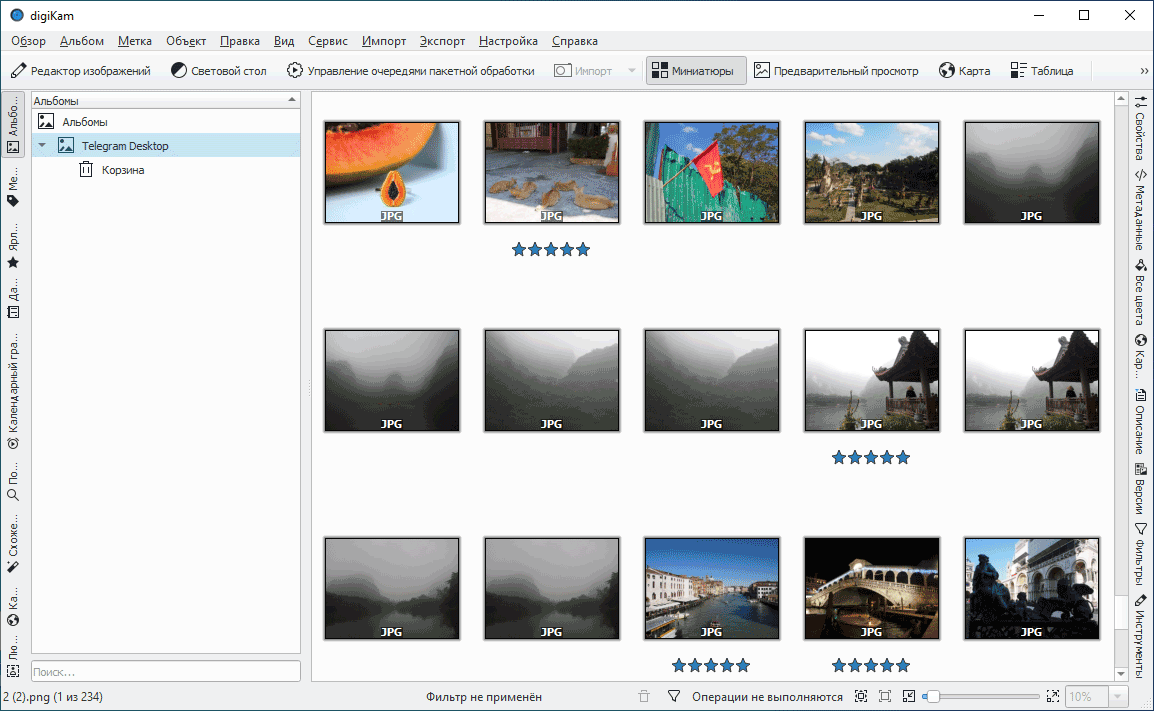Open batch queue manager (Управление очередями)
The width and height of the screenshot is (1154, 711).
coord(410,71)
